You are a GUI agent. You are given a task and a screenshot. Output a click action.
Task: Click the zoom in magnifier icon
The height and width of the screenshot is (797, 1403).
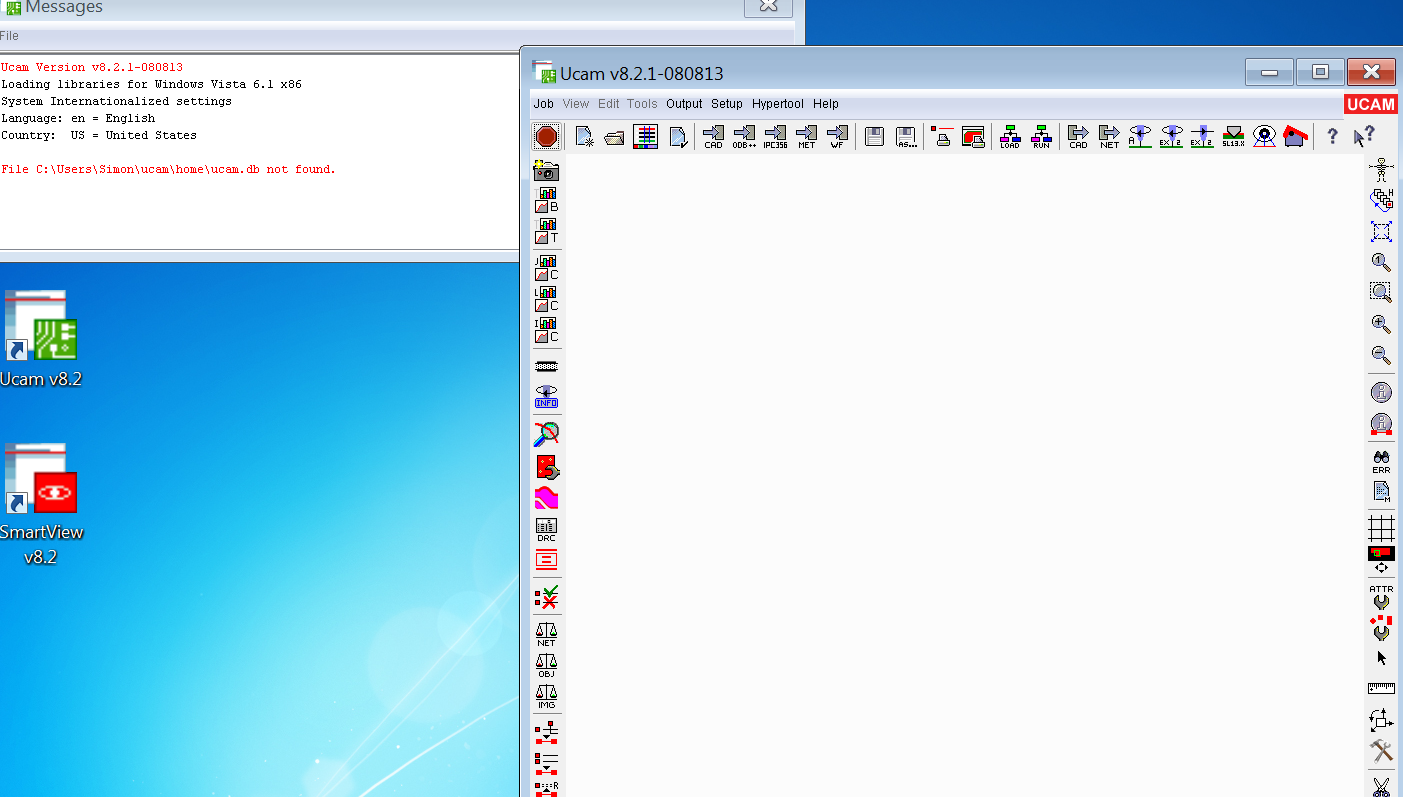[1381, 324]
